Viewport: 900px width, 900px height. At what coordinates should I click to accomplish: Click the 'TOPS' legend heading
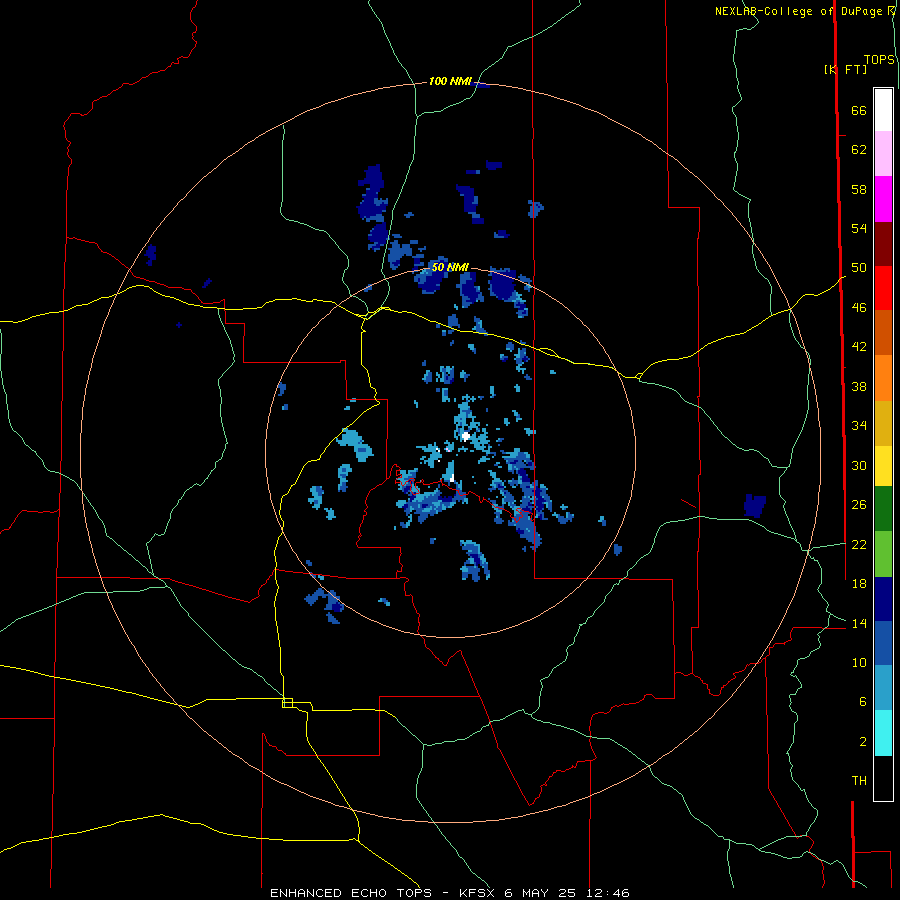coord(879,60)
